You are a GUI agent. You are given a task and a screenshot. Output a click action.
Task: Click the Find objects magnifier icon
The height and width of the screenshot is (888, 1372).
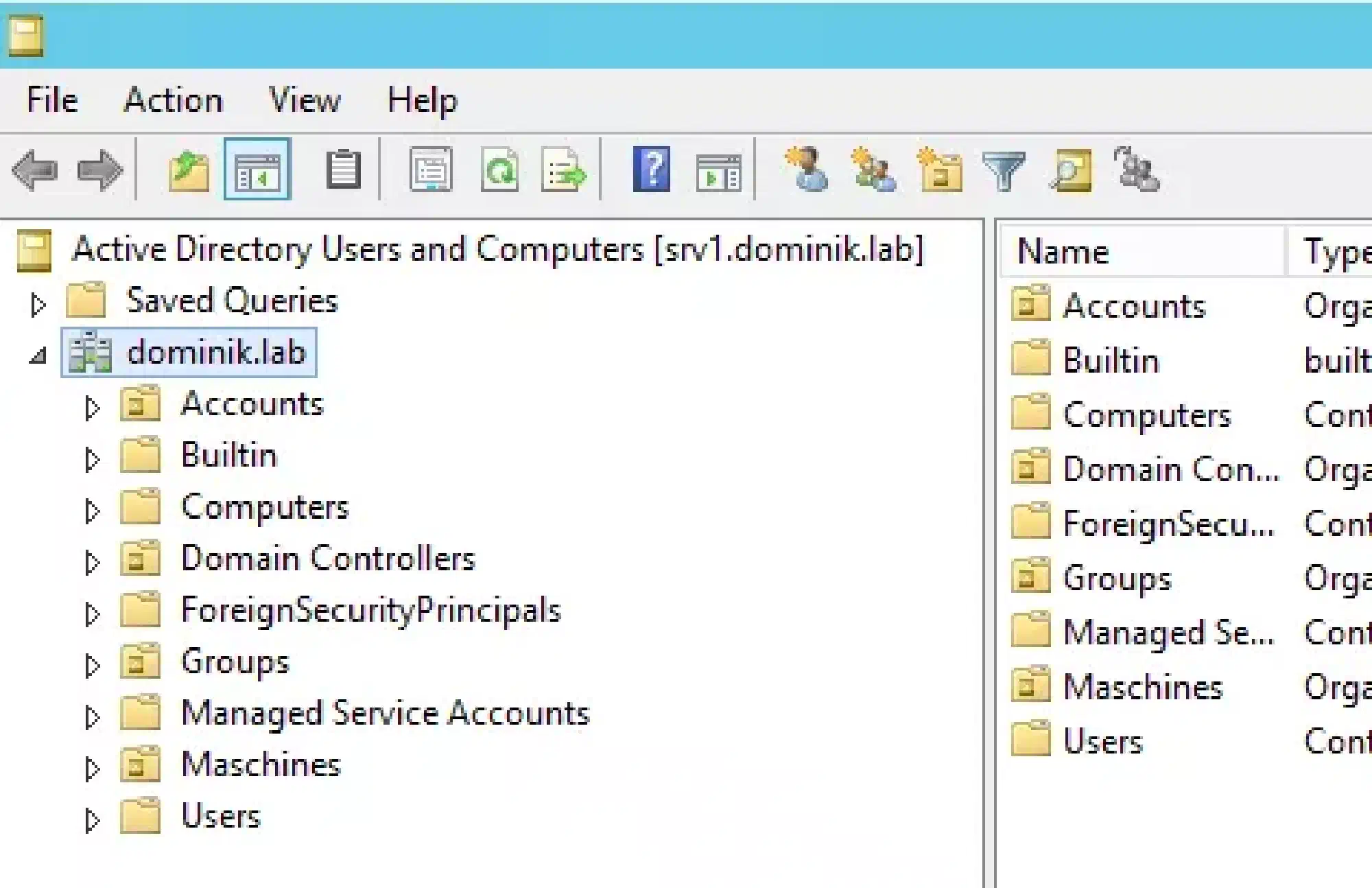(1071, 170)
